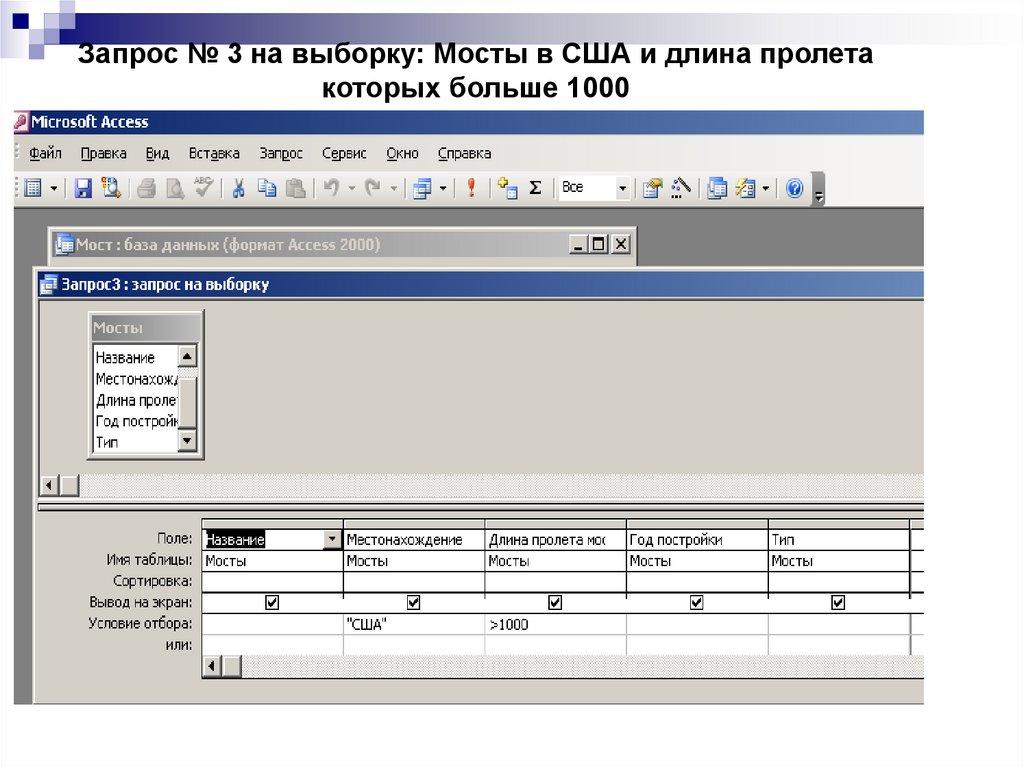Open the Properties icon in toolbar
This screenshot has height=767, width=1024.
point(653,188)
